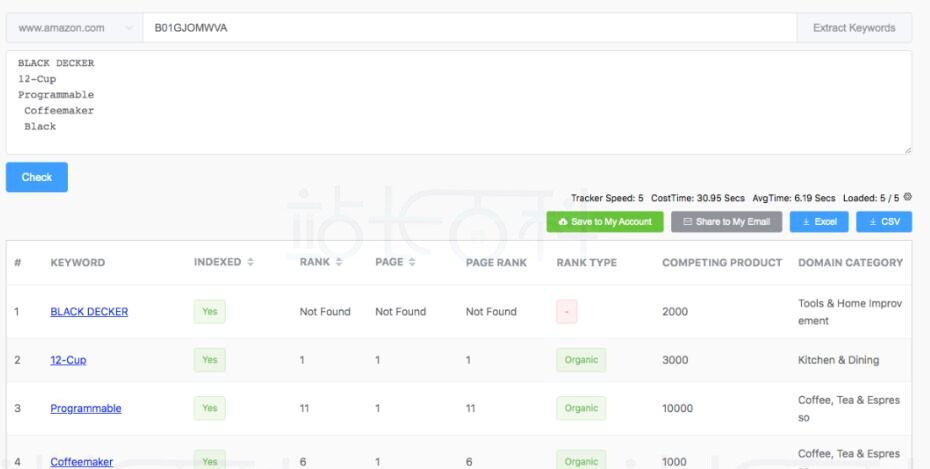Click competing product value 3000
This screenshot has width=930, height=469.
click(x=675, y=360)
